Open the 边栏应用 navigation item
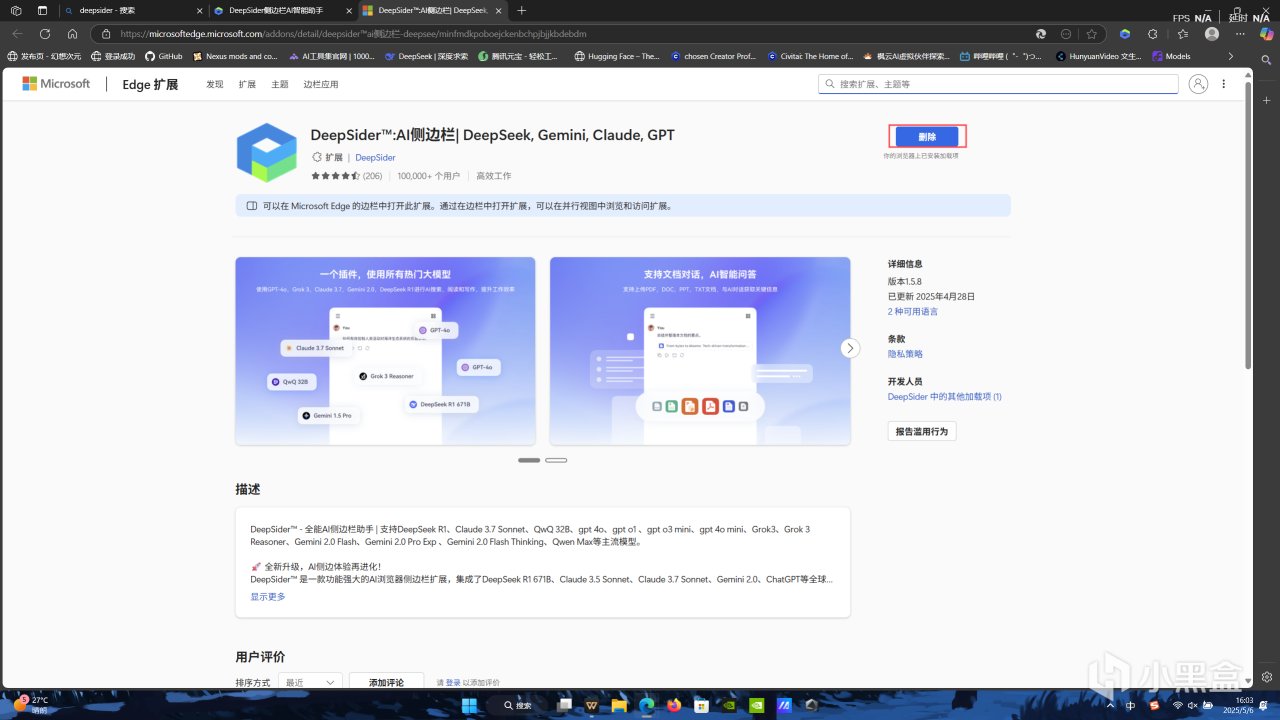This screenshot has height=720, width=1280. point(321,85)
